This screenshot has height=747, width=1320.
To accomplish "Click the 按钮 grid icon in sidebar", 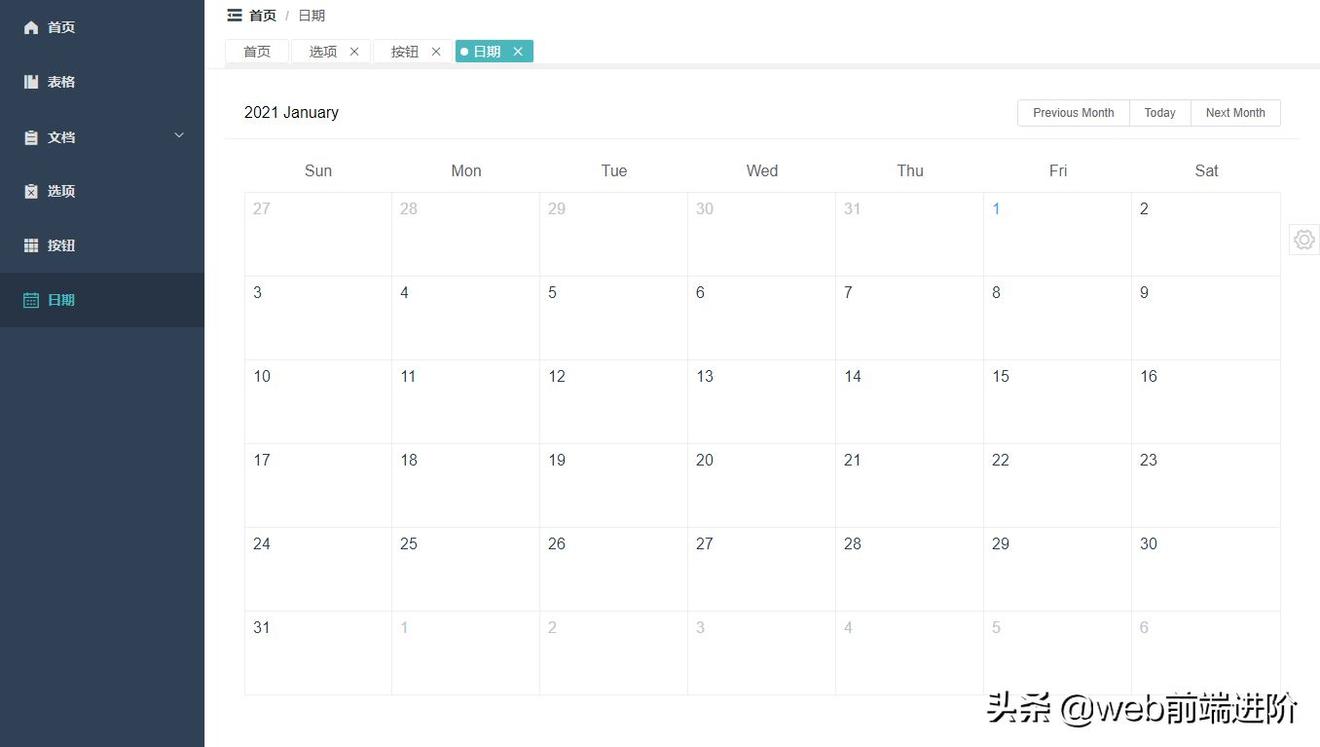I will (x=31, y=246).
